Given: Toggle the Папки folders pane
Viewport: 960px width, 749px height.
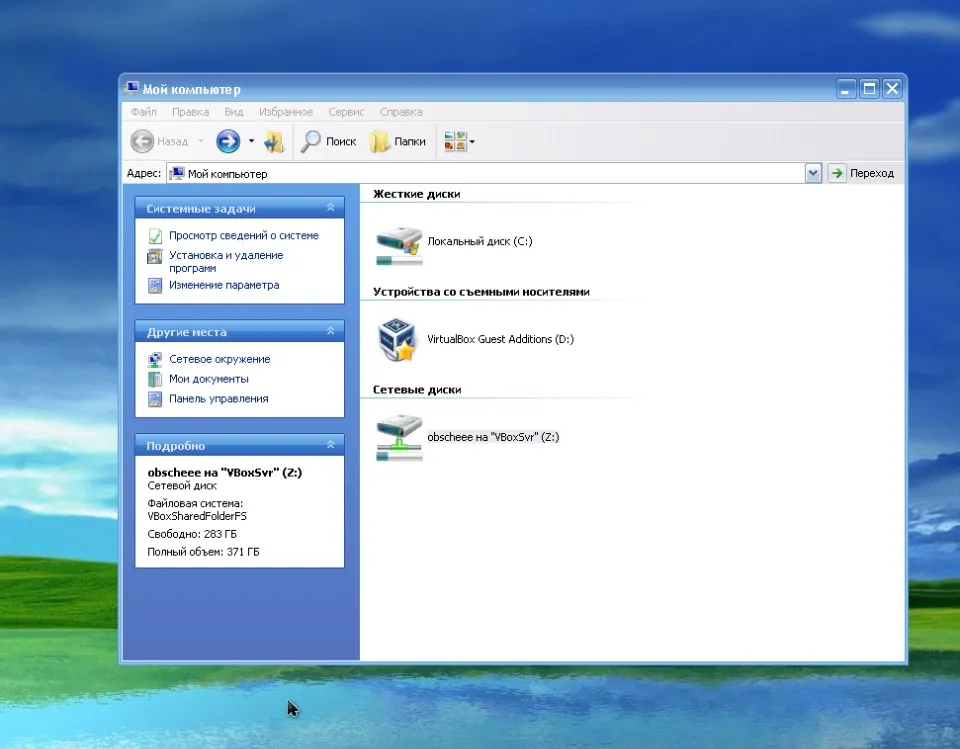Looking at the screenshot, I should (398, 141).
